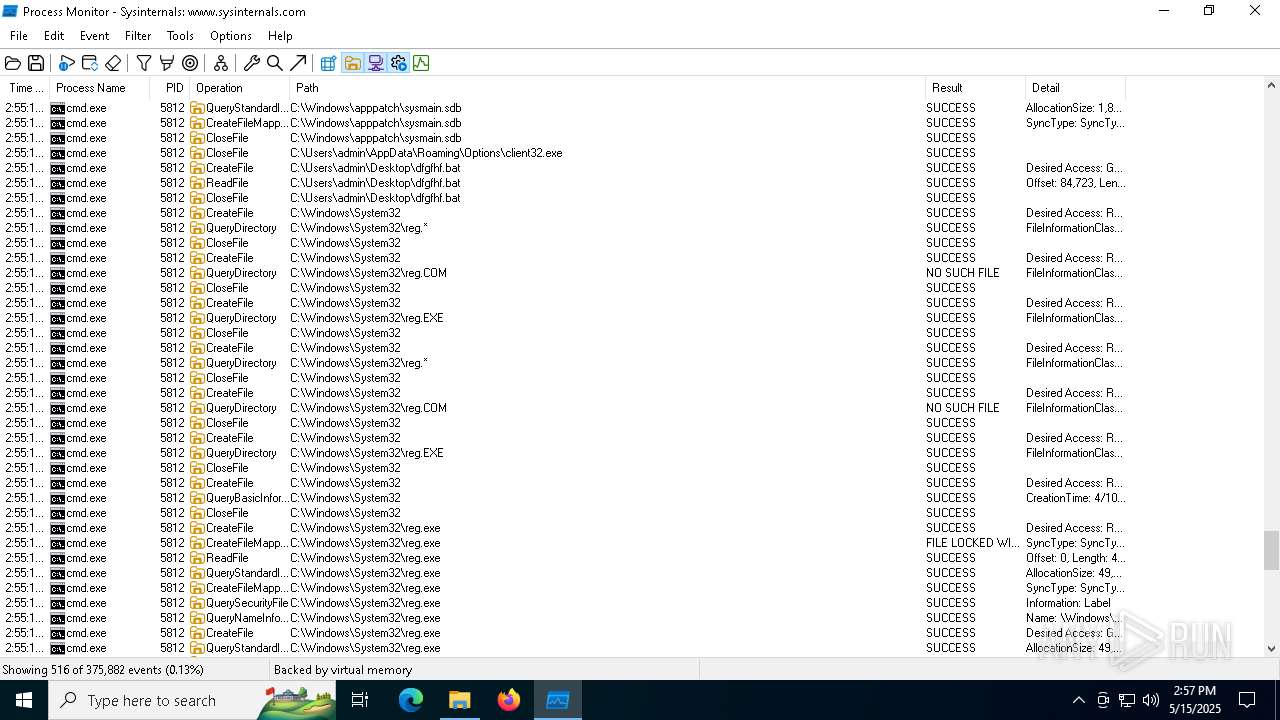
Task: Toggle the Autoscroll toolbar icon
Action: pyautogui.click(x=90, y=63)
